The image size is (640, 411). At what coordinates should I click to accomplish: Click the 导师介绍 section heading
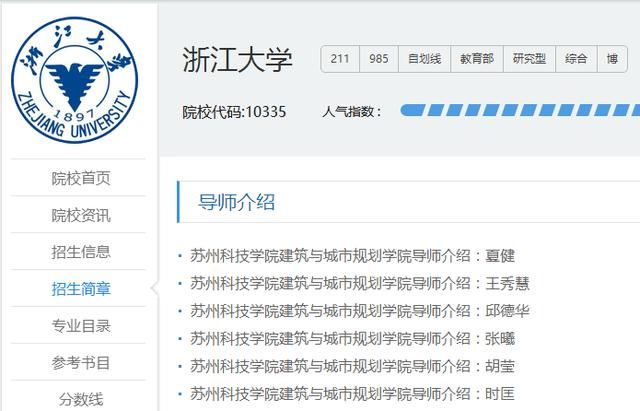pyautogui.click(x=236, y=202)
